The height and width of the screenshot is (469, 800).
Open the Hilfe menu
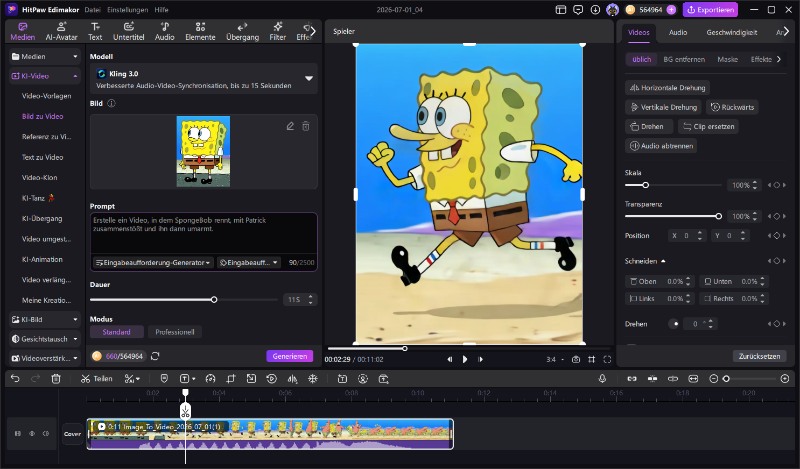point(161,10)
